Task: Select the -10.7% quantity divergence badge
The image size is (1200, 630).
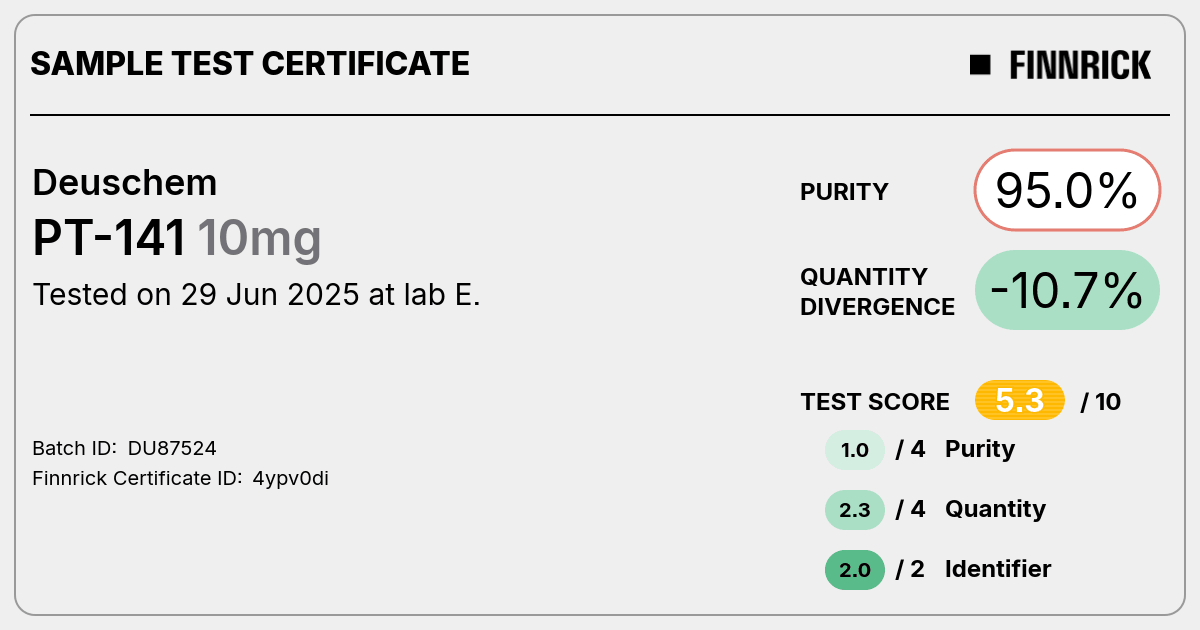Action: [1067, 290]
